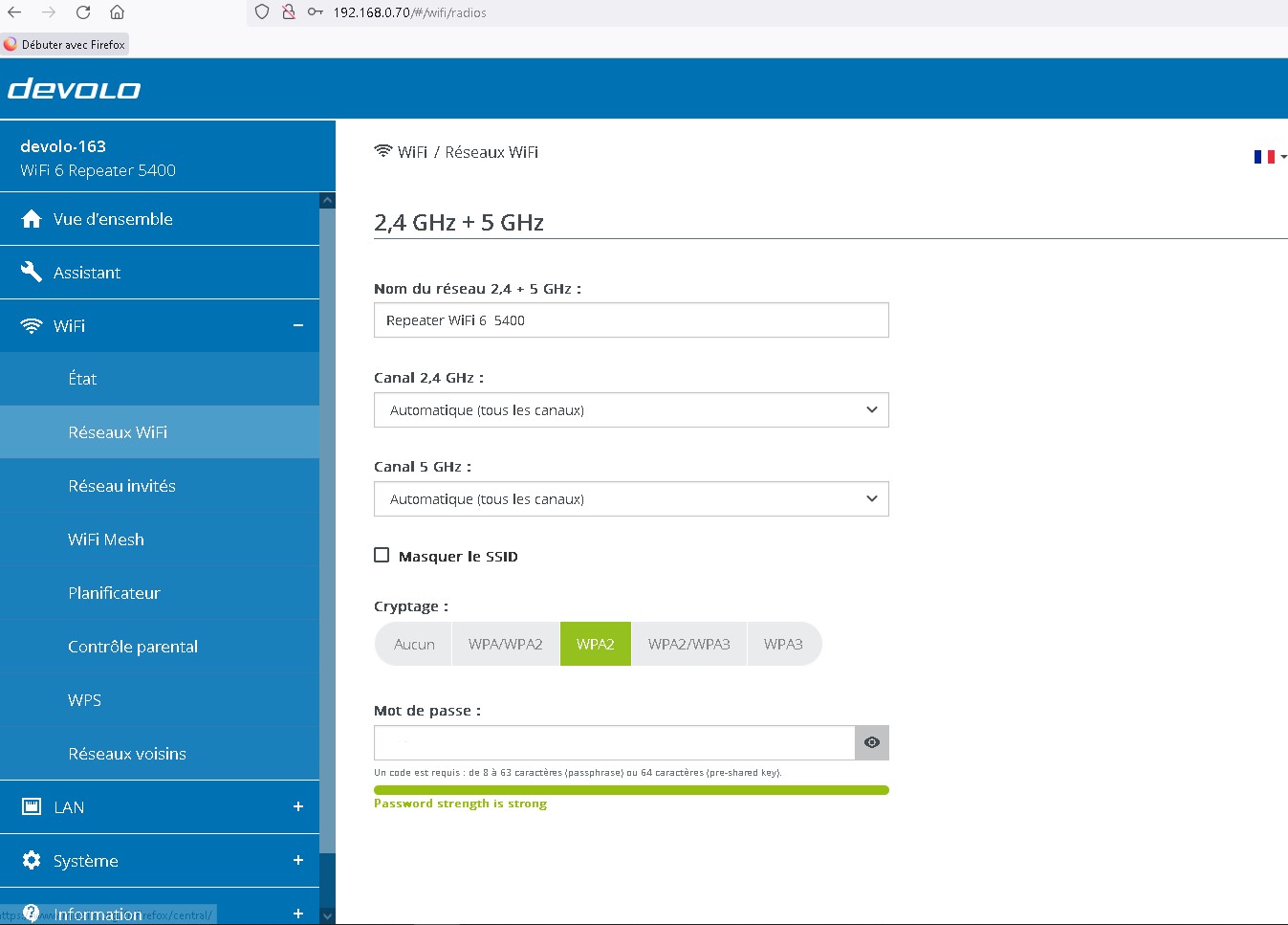This screenshot has width=1288, height=925.
Task: Click the 2,4 GHz + 5 GHz heading
Action: coord(459,223)
